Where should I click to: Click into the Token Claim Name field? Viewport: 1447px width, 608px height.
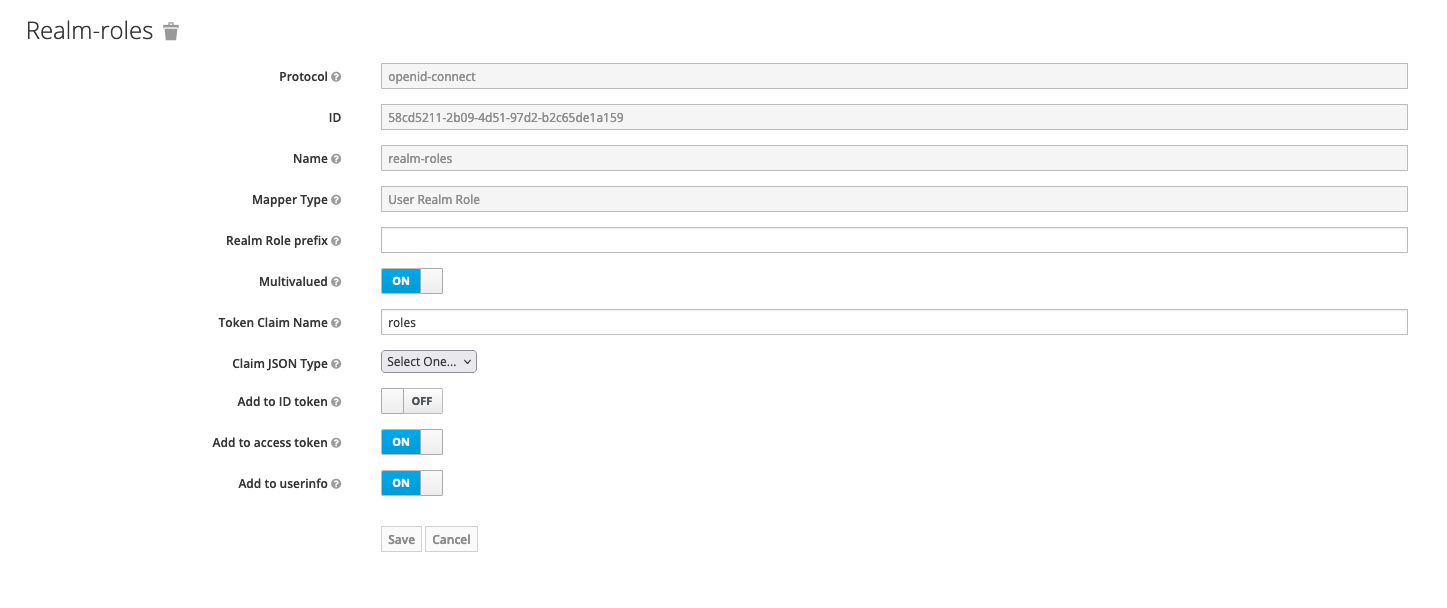pyautogui.click(x=893, y=323)
